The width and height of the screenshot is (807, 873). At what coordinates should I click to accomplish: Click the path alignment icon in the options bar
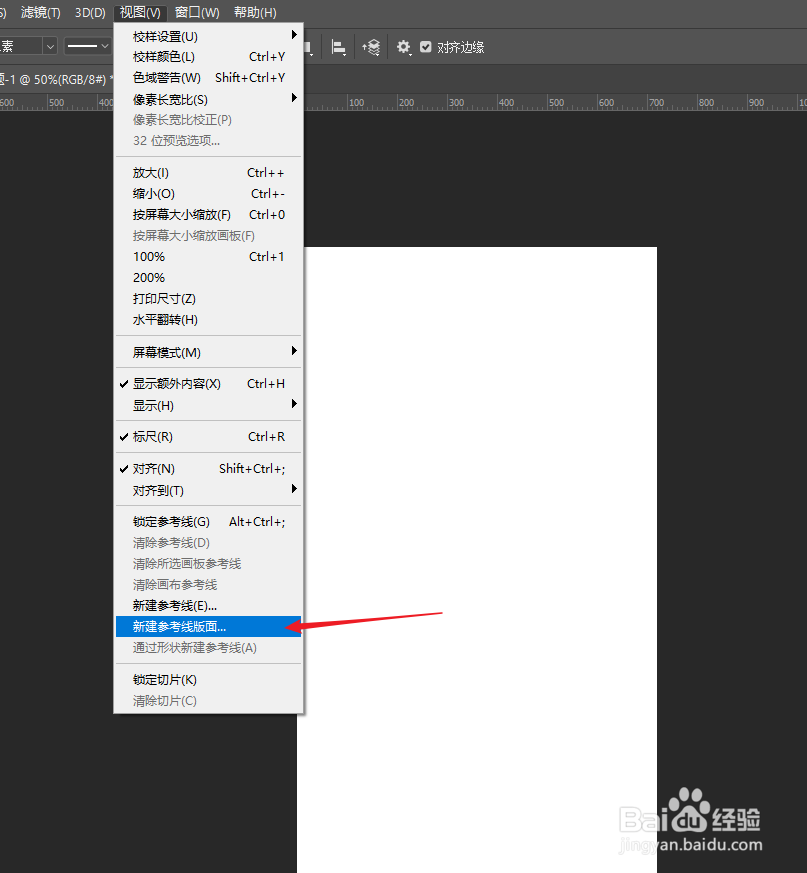coord(338,46)
